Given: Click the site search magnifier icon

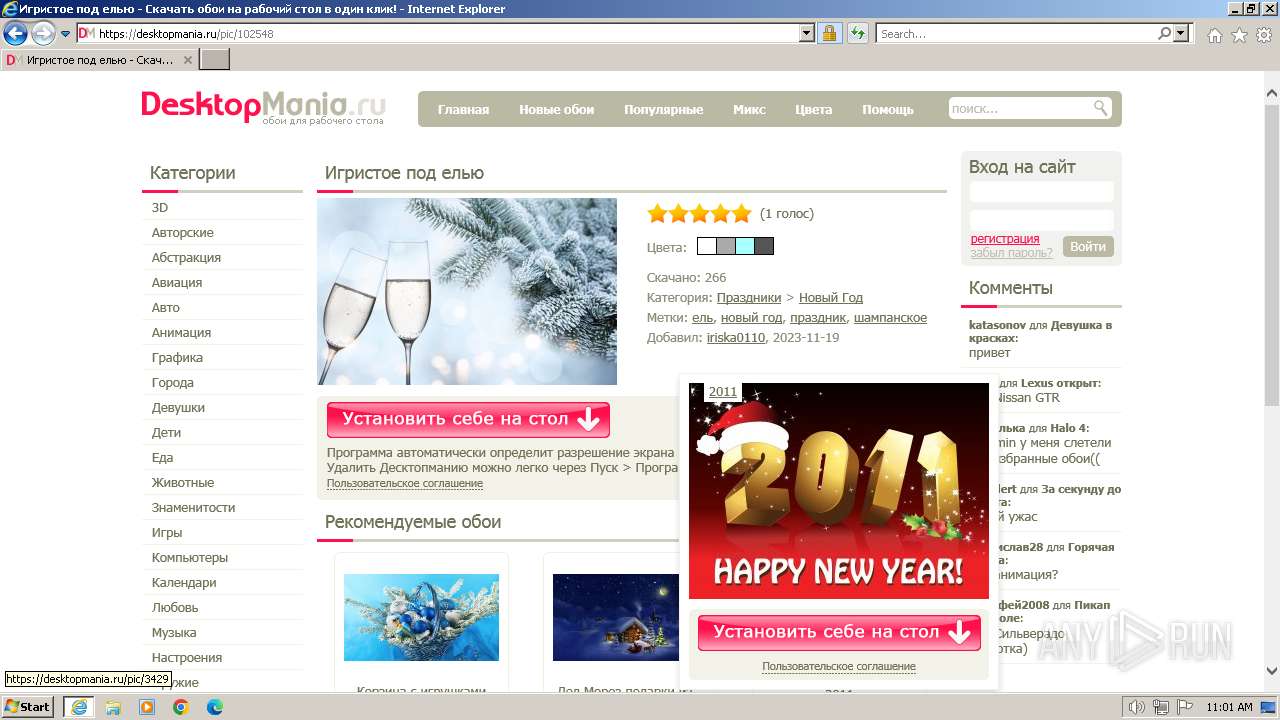Looking at the screenshot, I should pyautogui.click(x=1100, y=108).
